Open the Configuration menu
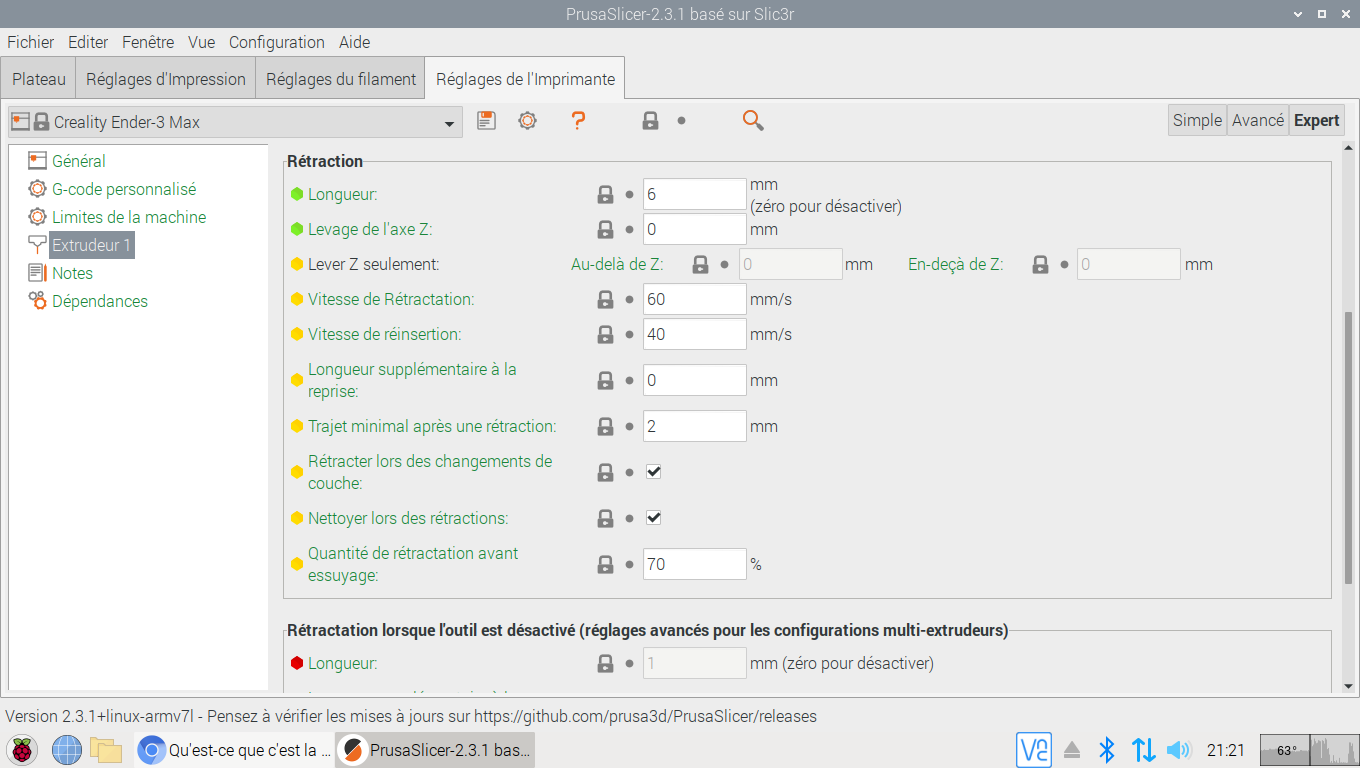Image resolution: width=1360 pixels, height=768 pixels. click(x=277, y=42)
